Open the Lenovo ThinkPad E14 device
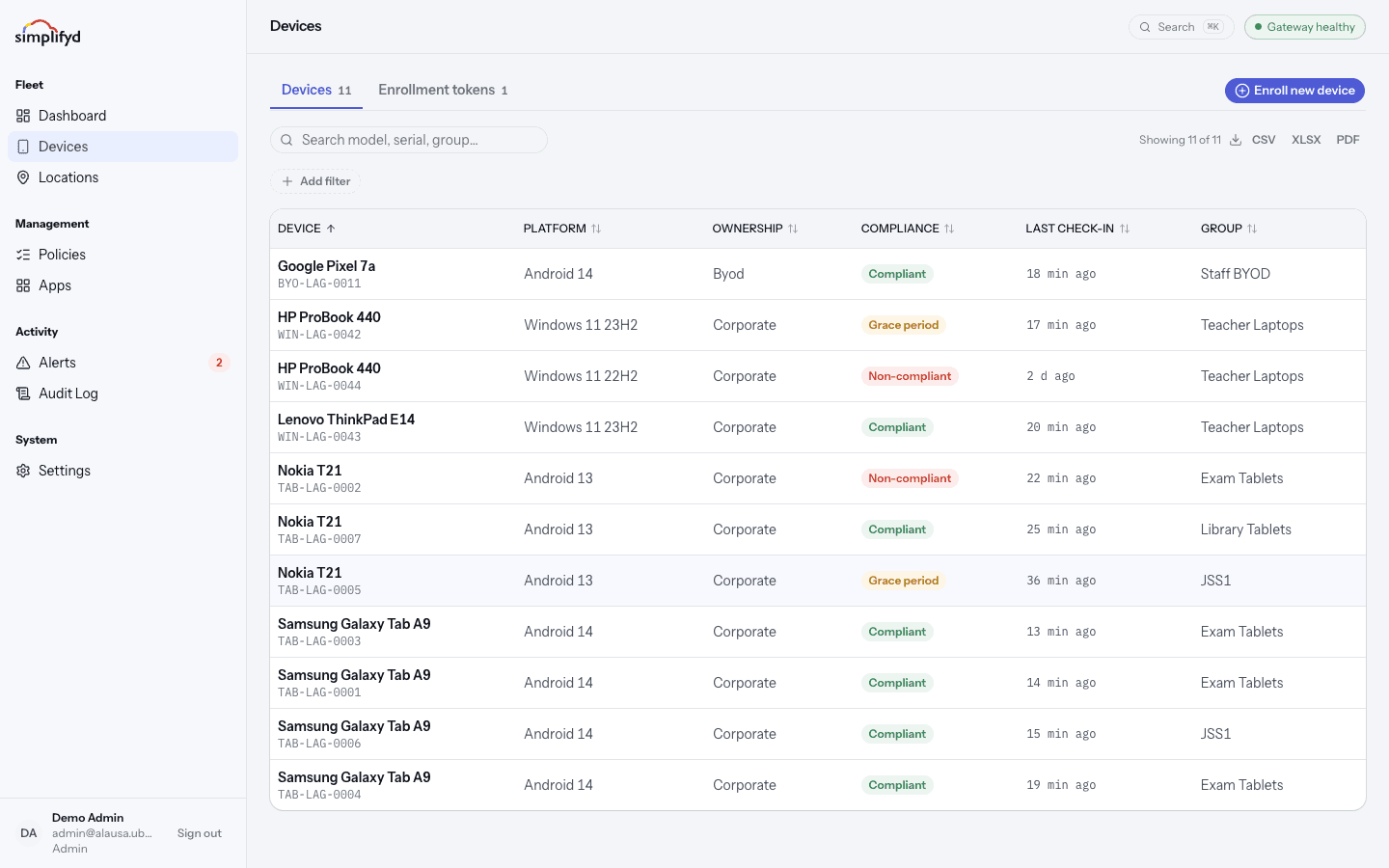This screenshot has width=1389, height=868. pyautogui.click(x=818, y=427)
